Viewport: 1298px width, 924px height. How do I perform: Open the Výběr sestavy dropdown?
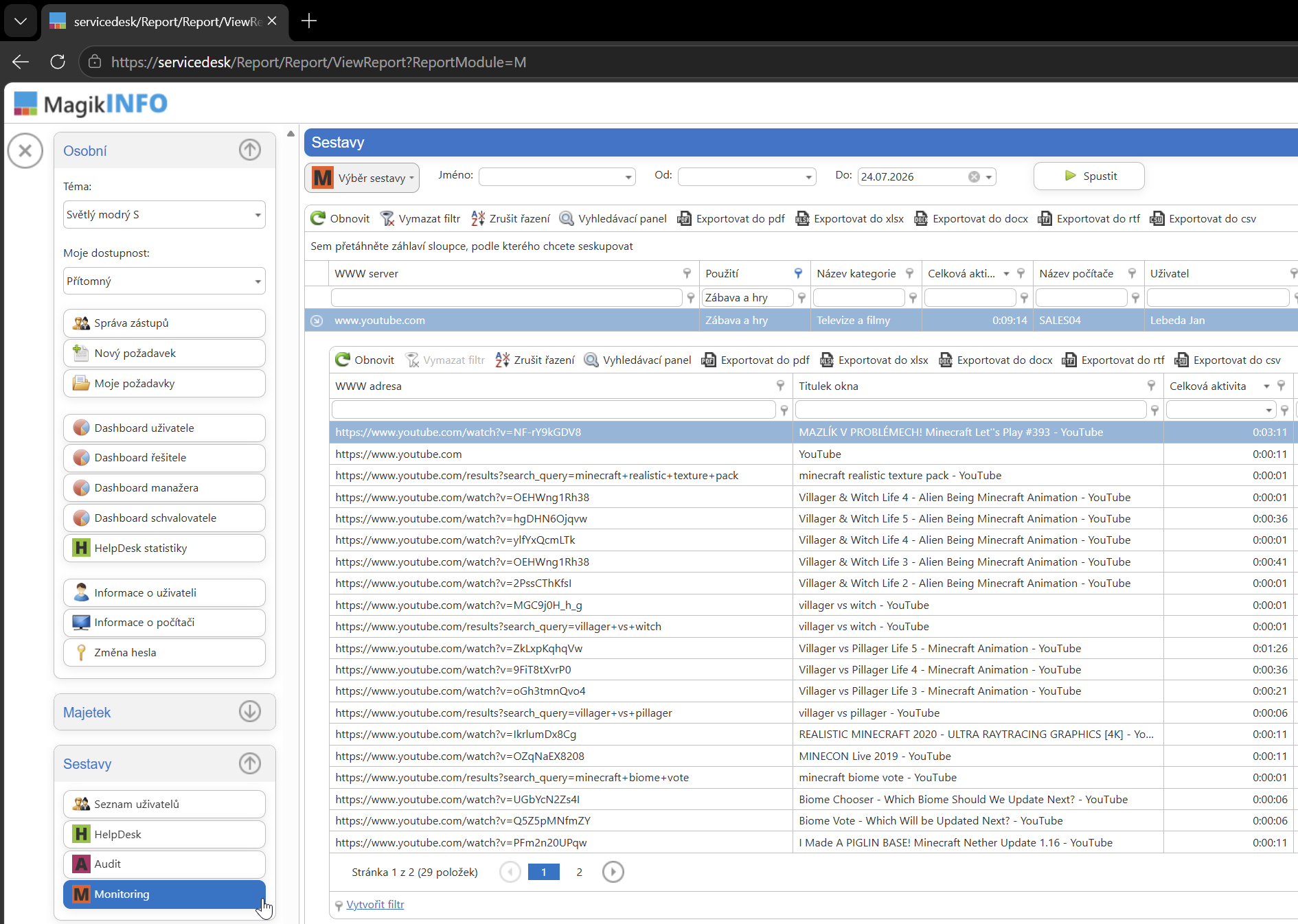click(362, 178)
